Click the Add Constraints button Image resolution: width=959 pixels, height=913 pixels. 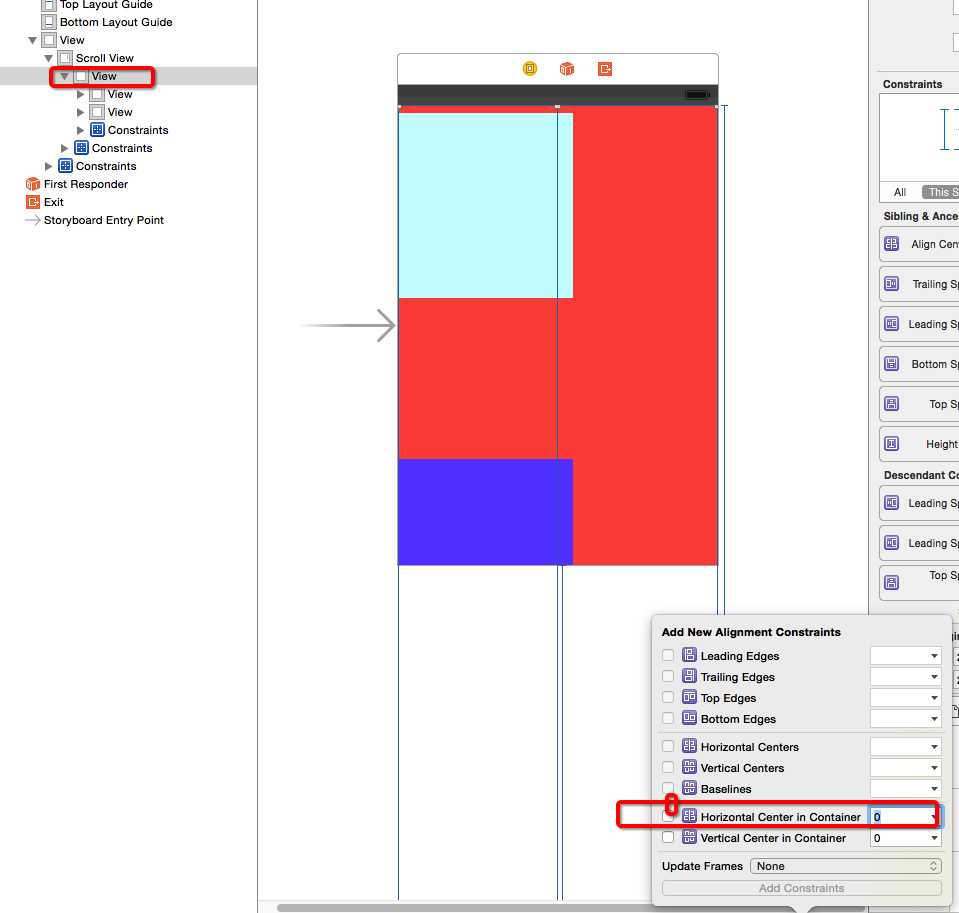pos(801,888)
